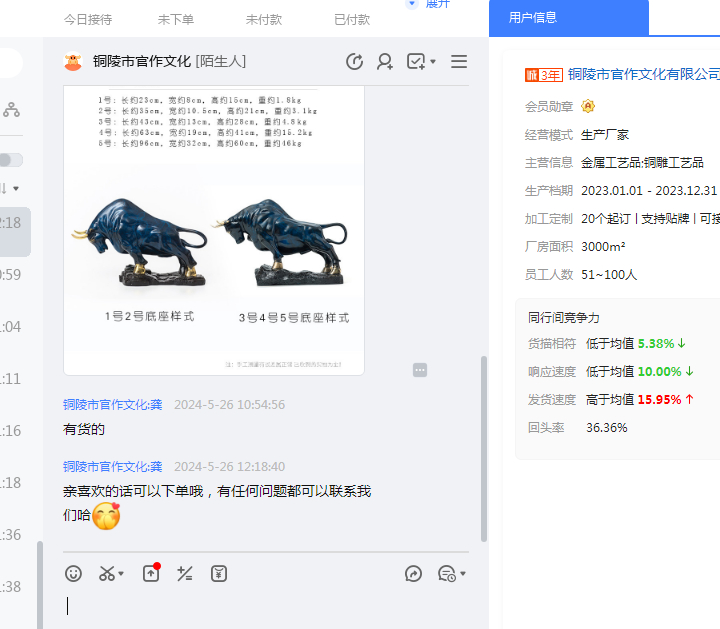The height and width of the screenshot is (629, 720).
Task: Click the 51~100人 employee count
Action: coord(609,275)
